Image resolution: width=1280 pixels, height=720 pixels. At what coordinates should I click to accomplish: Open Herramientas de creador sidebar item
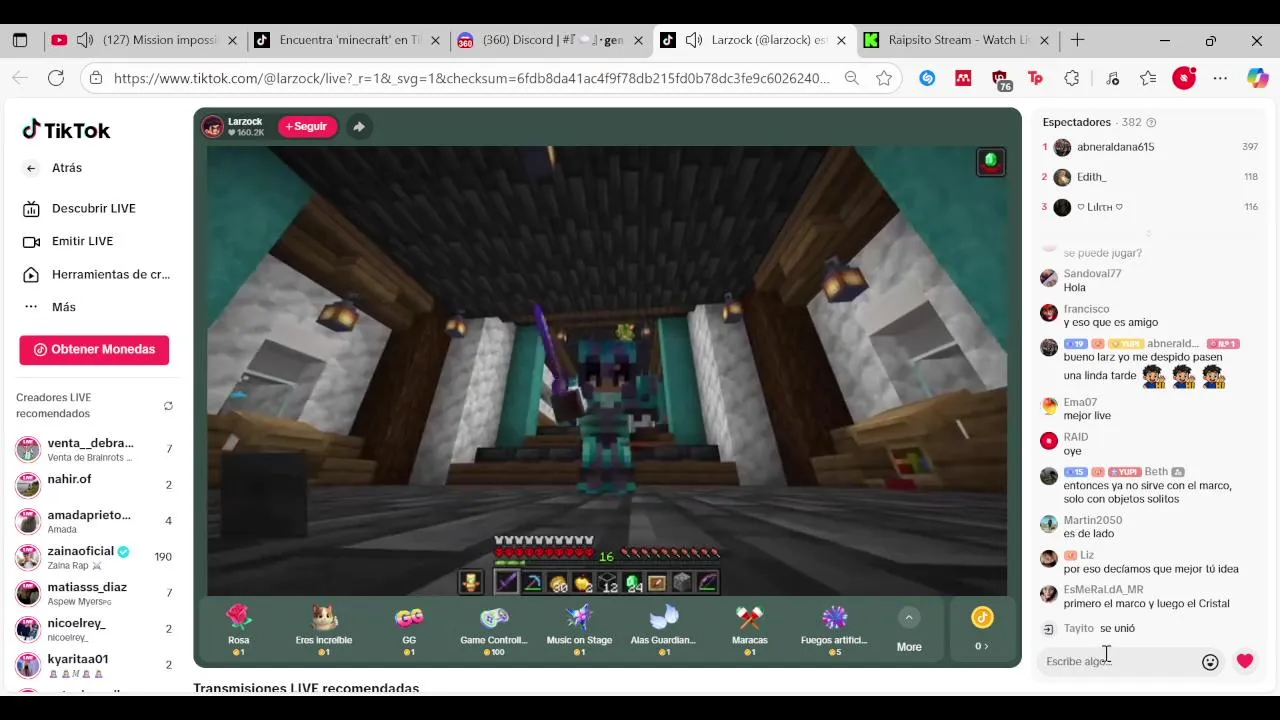click(96, 274)
